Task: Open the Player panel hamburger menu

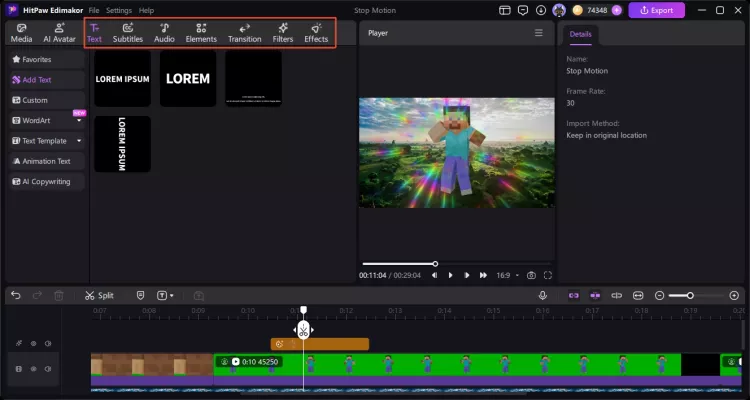Action: (539, 33)
